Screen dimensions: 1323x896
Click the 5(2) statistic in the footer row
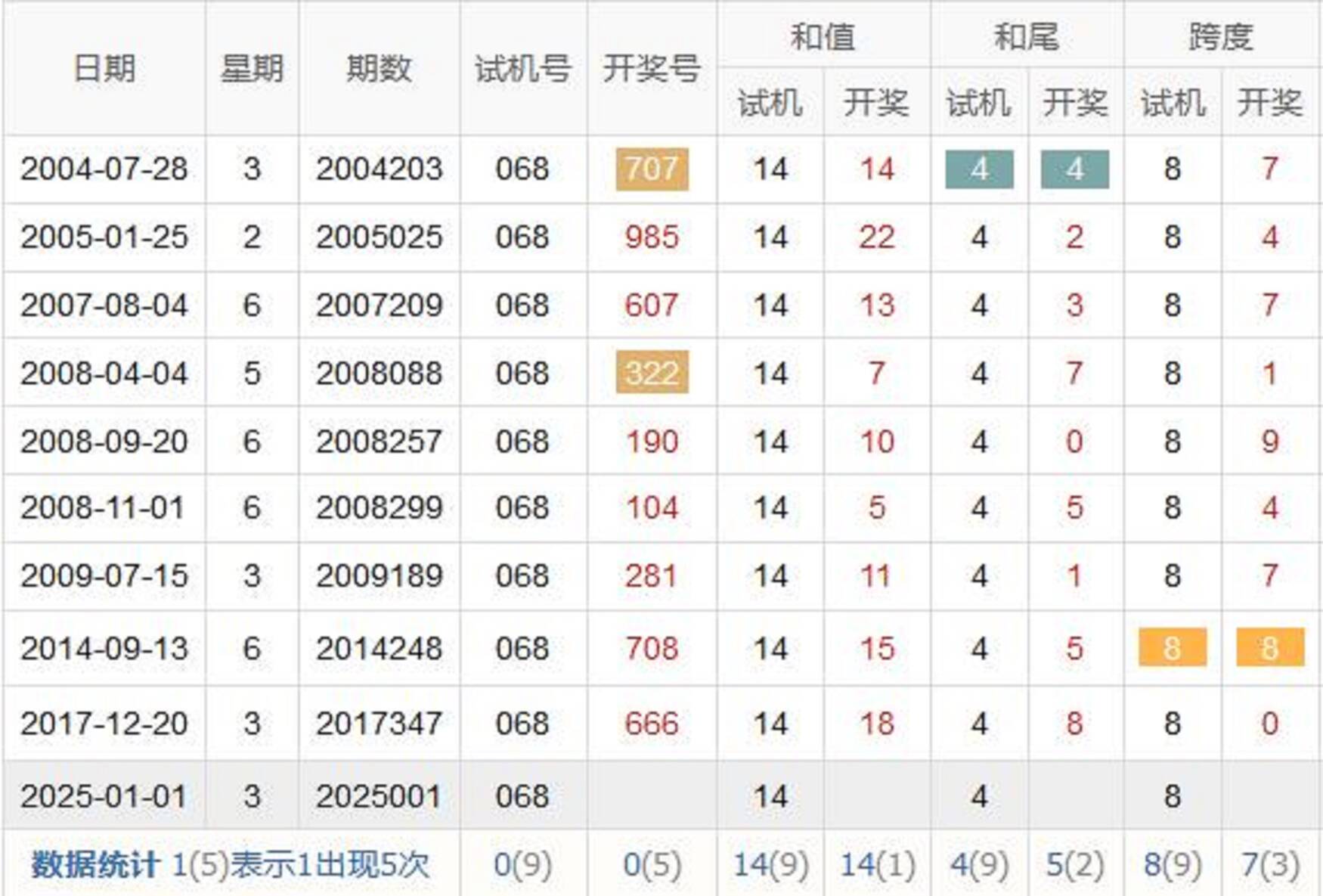(x=1074, y=864)
